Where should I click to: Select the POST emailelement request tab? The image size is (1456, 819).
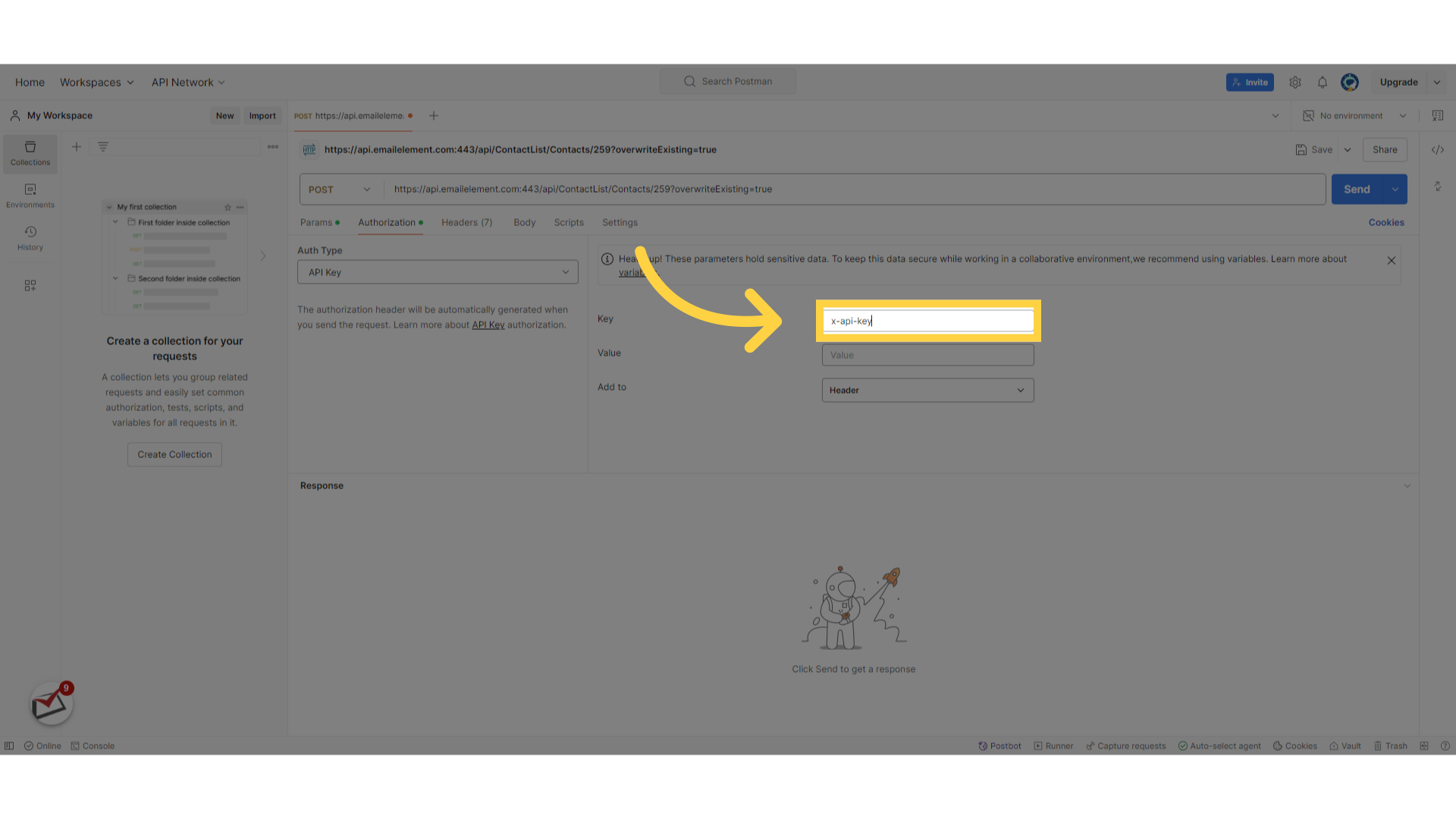[353, 116]
